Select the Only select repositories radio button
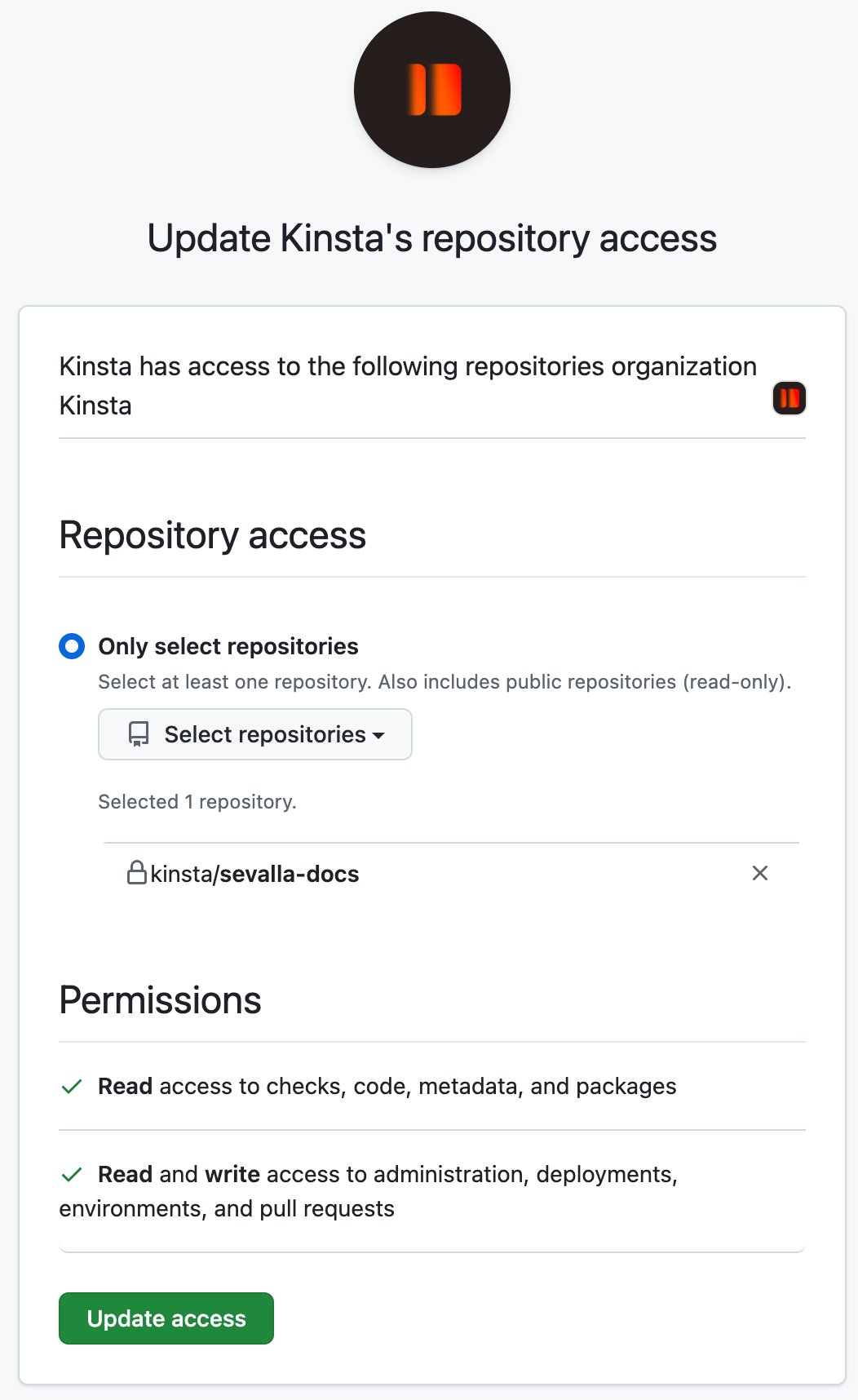This screenshot has width=858, height=1400. [71, 646]
